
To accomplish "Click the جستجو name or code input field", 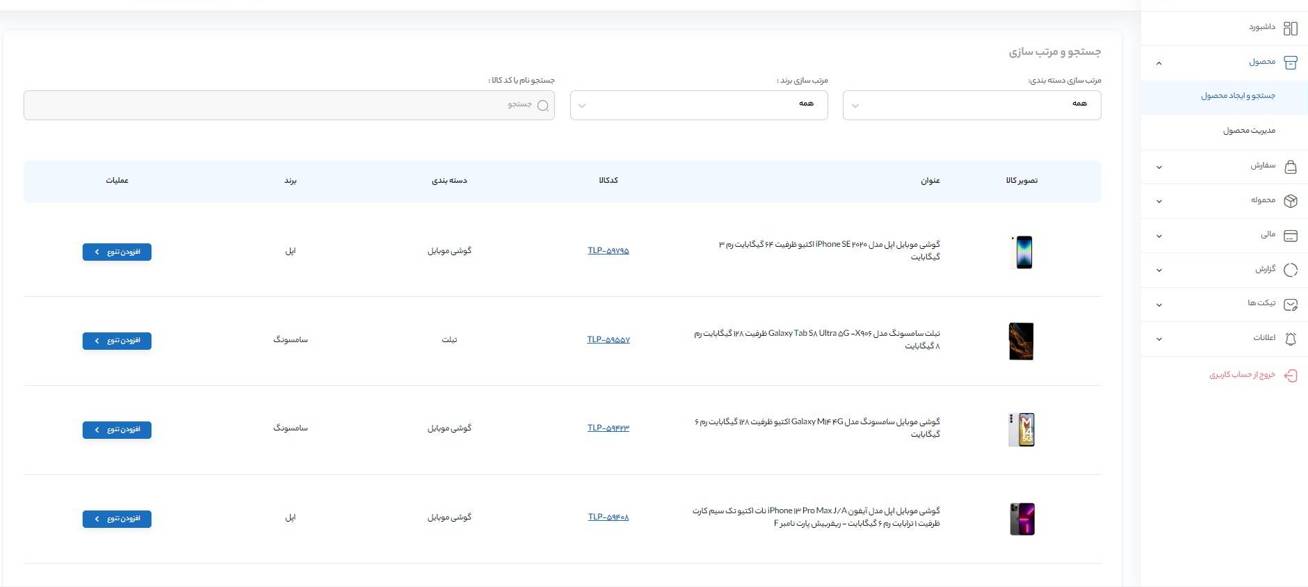I will click(289, 105).
